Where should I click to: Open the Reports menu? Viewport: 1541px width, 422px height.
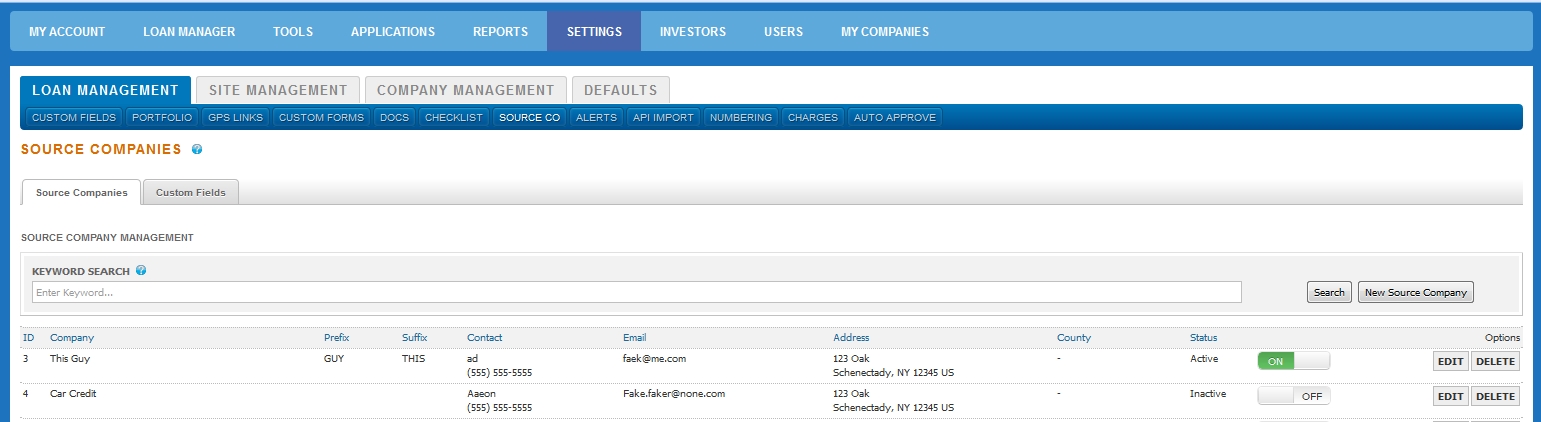[x=500, y=32]
